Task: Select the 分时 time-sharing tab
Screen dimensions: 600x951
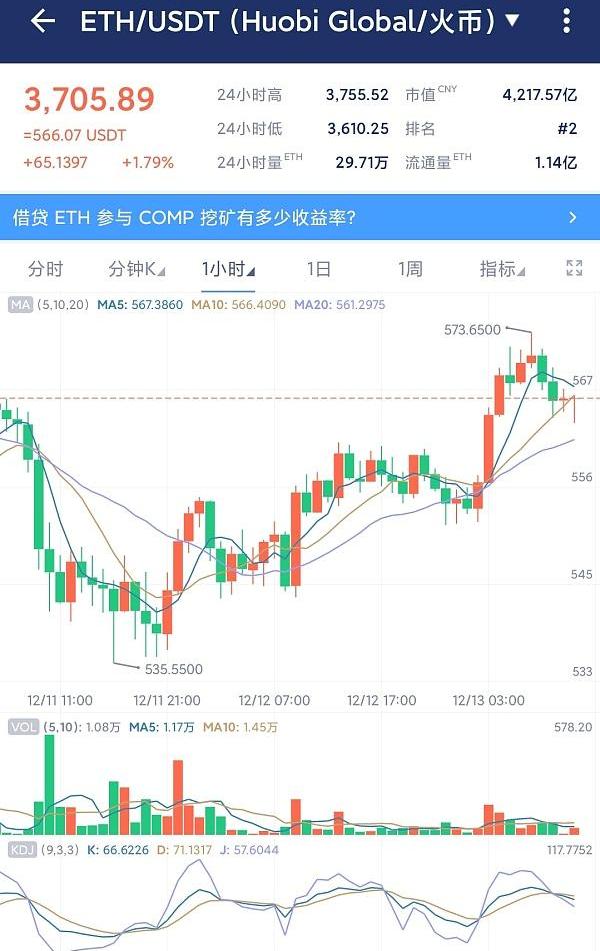Action: (45, 268)
